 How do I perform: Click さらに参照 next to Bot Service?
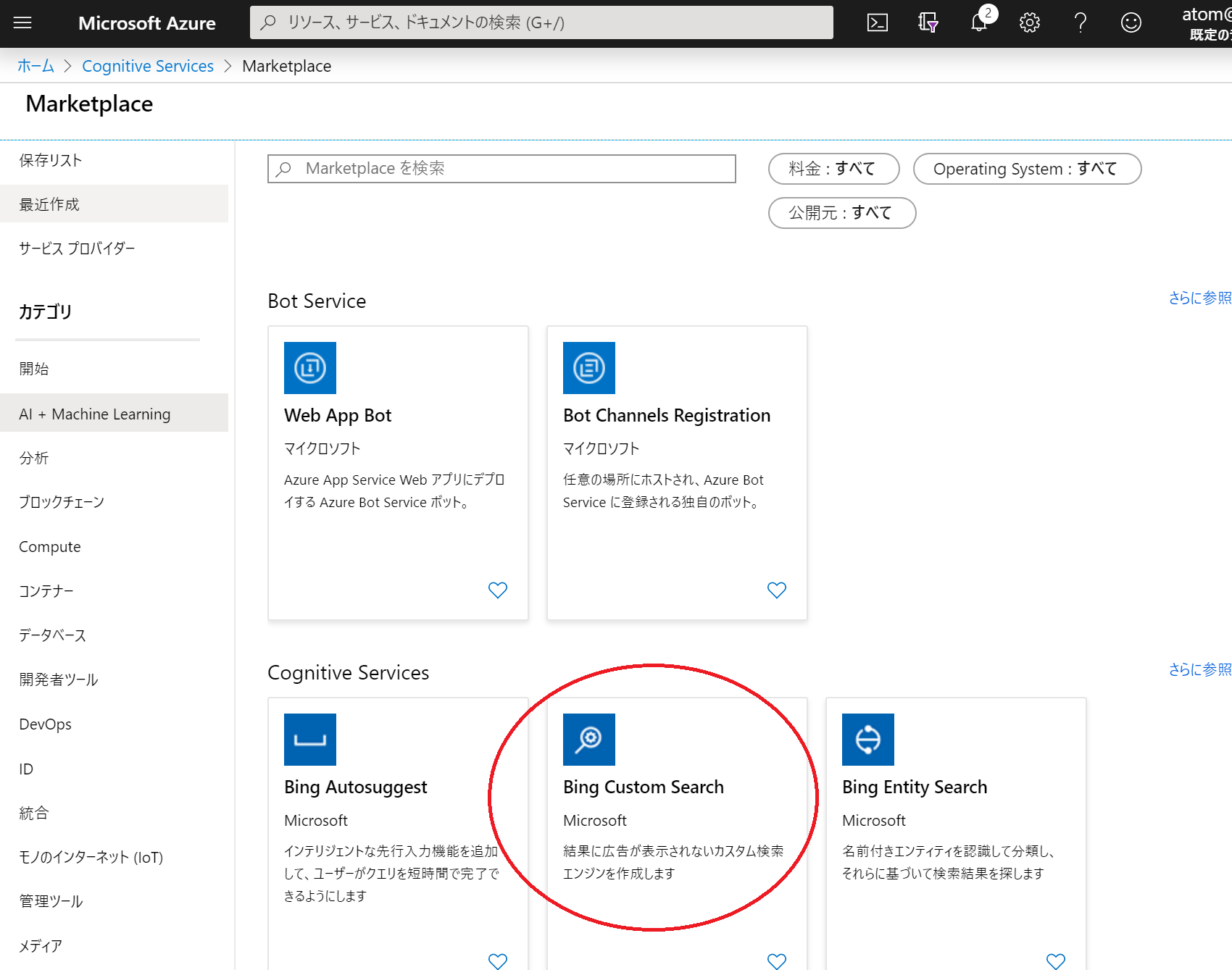point(1199,298)
